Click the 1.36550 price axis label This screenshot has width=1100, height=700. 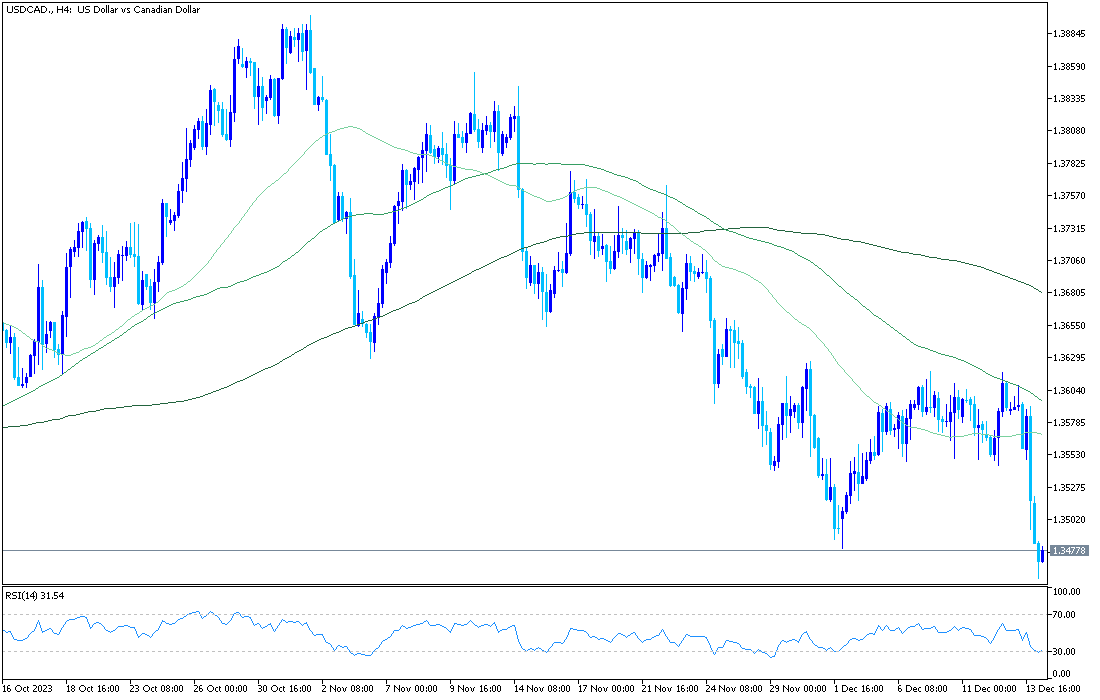coord(1070,325)
